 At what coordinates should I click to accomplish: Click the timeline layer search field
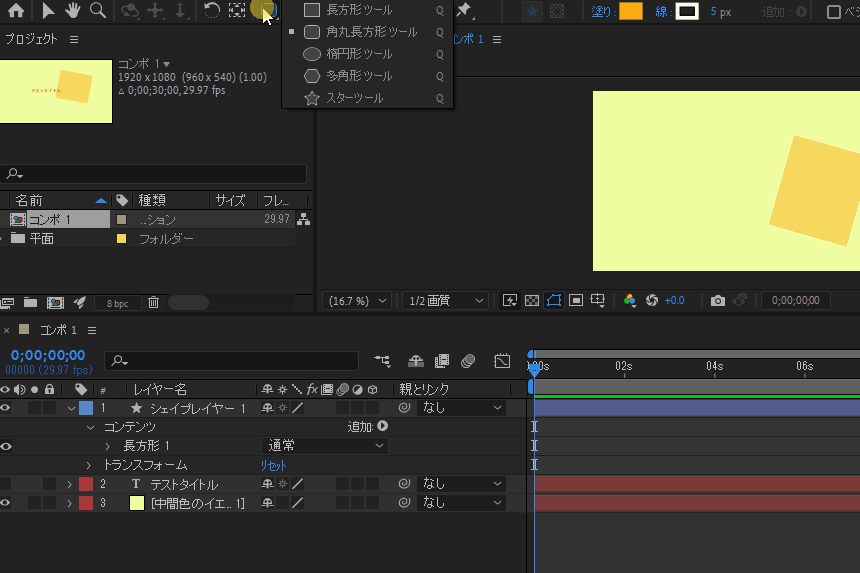[231, 361]
